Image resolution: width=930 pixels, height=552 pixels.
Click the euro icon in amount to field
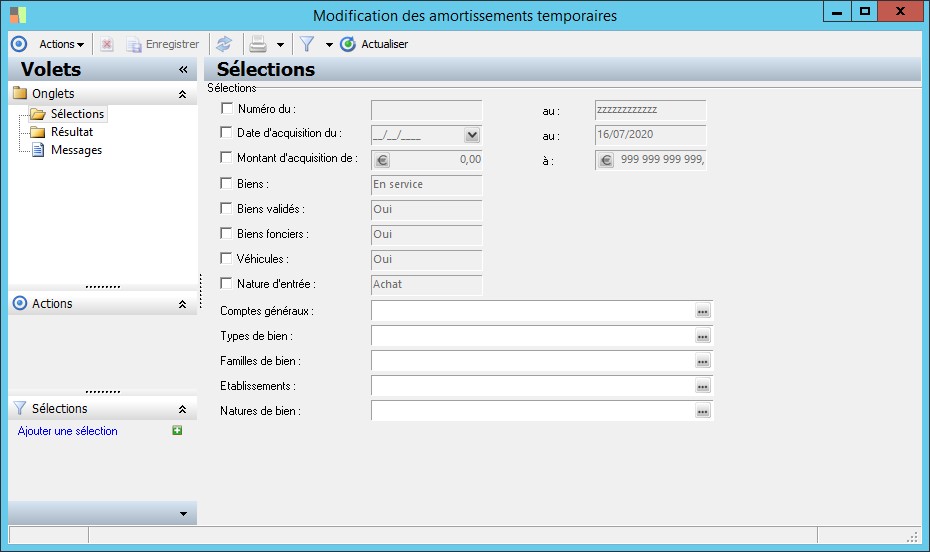click(x=606, y=160)
